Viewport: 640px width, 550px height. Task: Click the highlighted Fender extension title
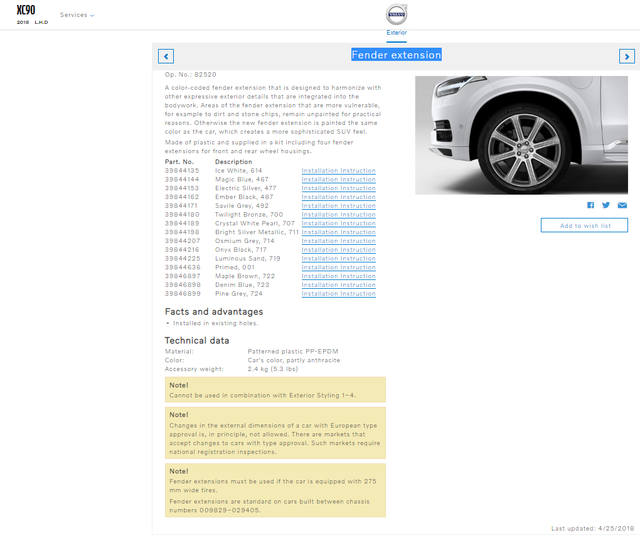tap(396, 55)
